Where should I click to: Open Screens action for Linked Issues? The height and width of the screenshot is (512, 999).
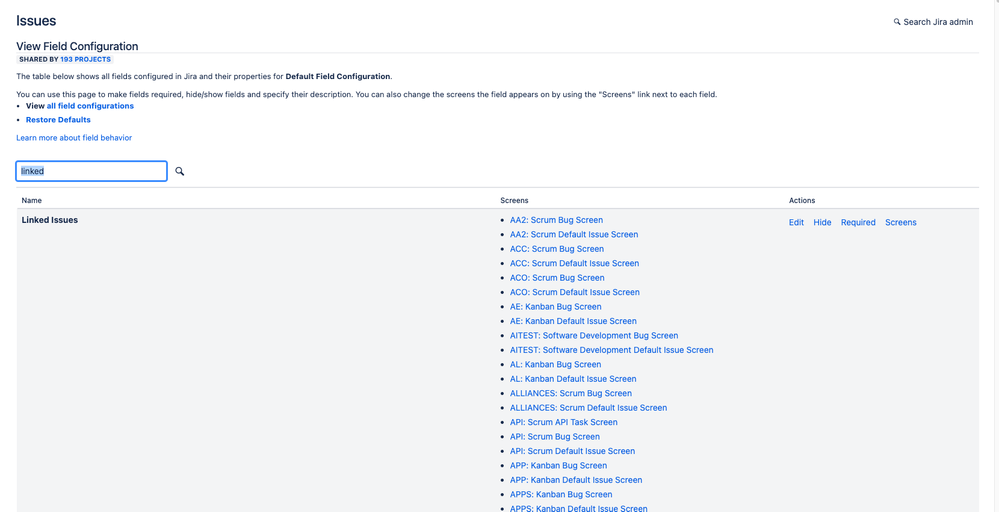(901, 222)
